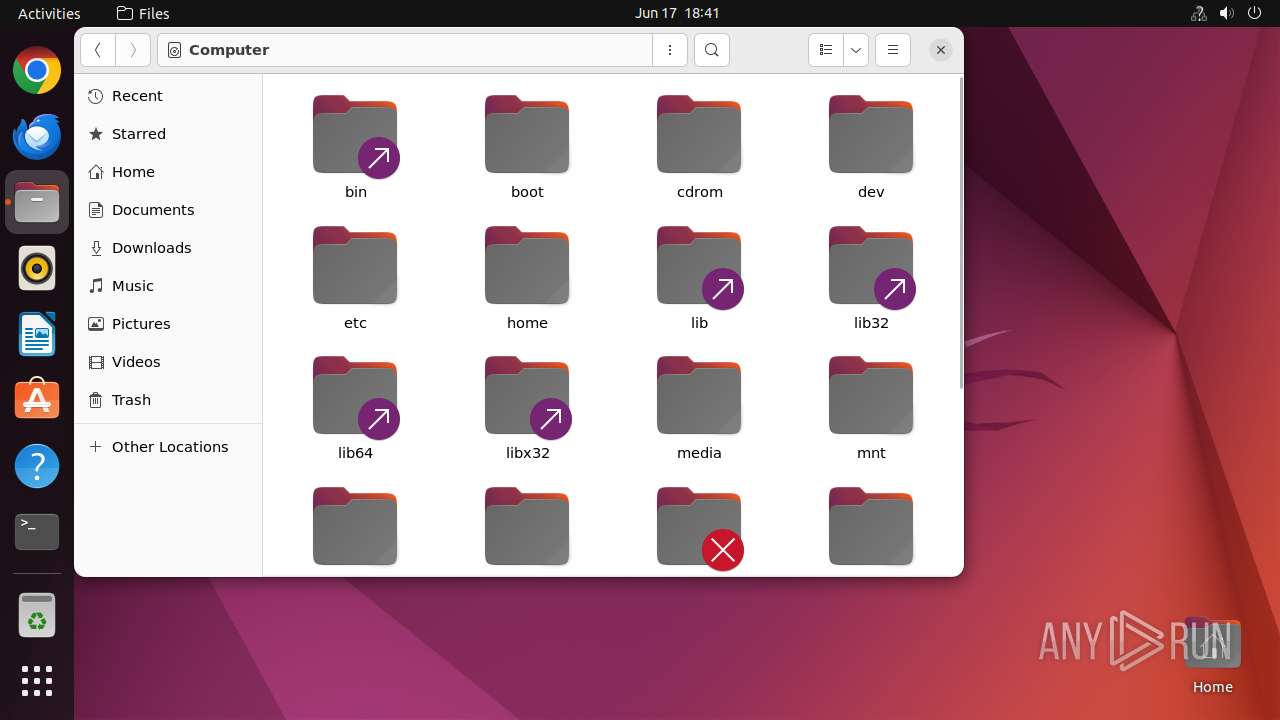This screenshot has width=1280, height=720.
Task: Open Pictures in the sidebar
Action: [168, 324]
